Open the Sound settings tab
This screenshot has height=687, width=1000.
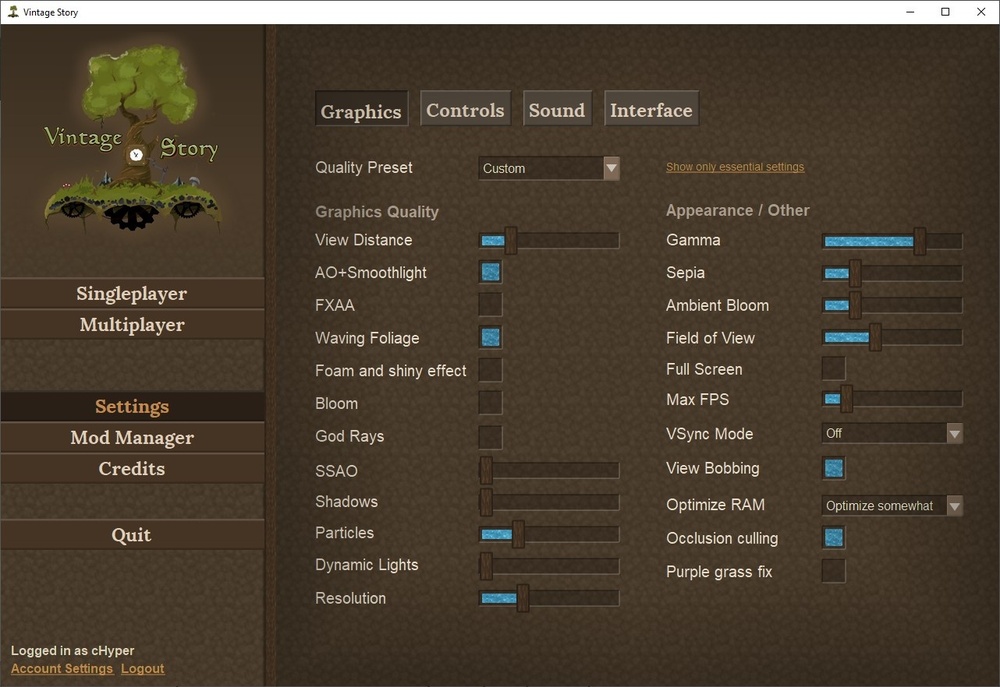click(557, 109)
